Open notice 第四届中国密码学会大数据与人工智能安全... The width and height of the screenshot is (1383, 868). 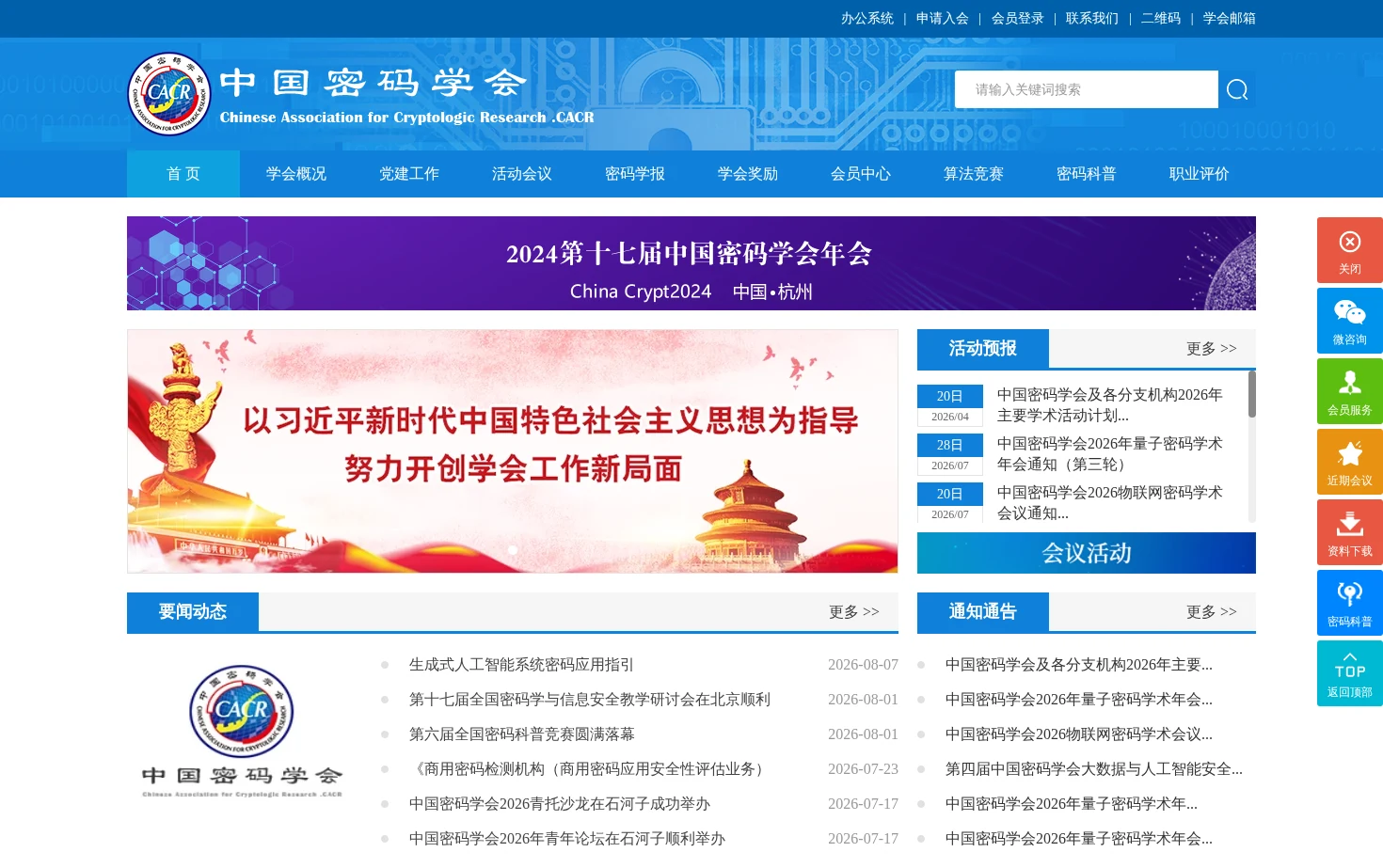[1094, 769]
